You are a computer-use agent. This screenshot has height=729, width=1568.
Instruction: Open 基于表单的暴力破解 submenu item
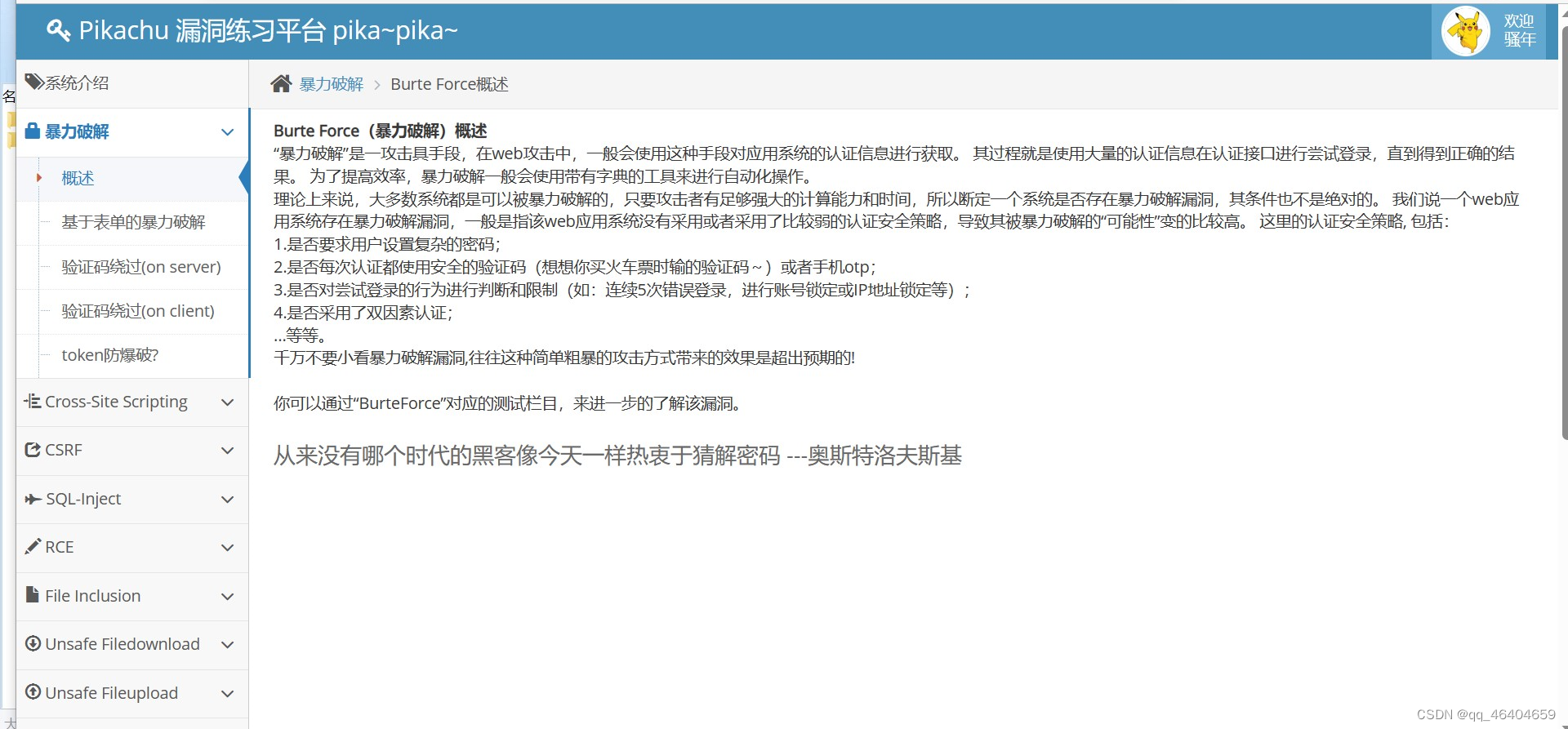(133, 222)
